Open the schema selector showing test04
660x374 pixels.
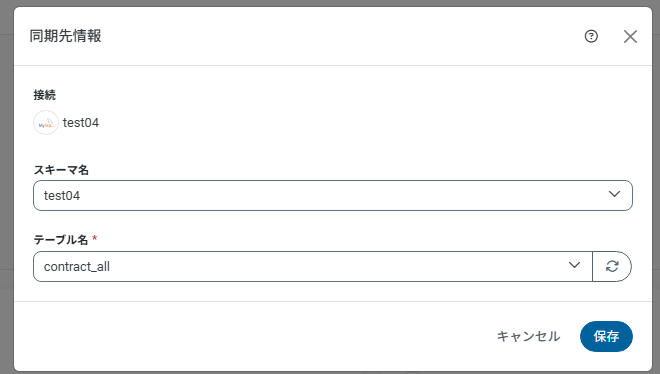[x=333, y=196]
